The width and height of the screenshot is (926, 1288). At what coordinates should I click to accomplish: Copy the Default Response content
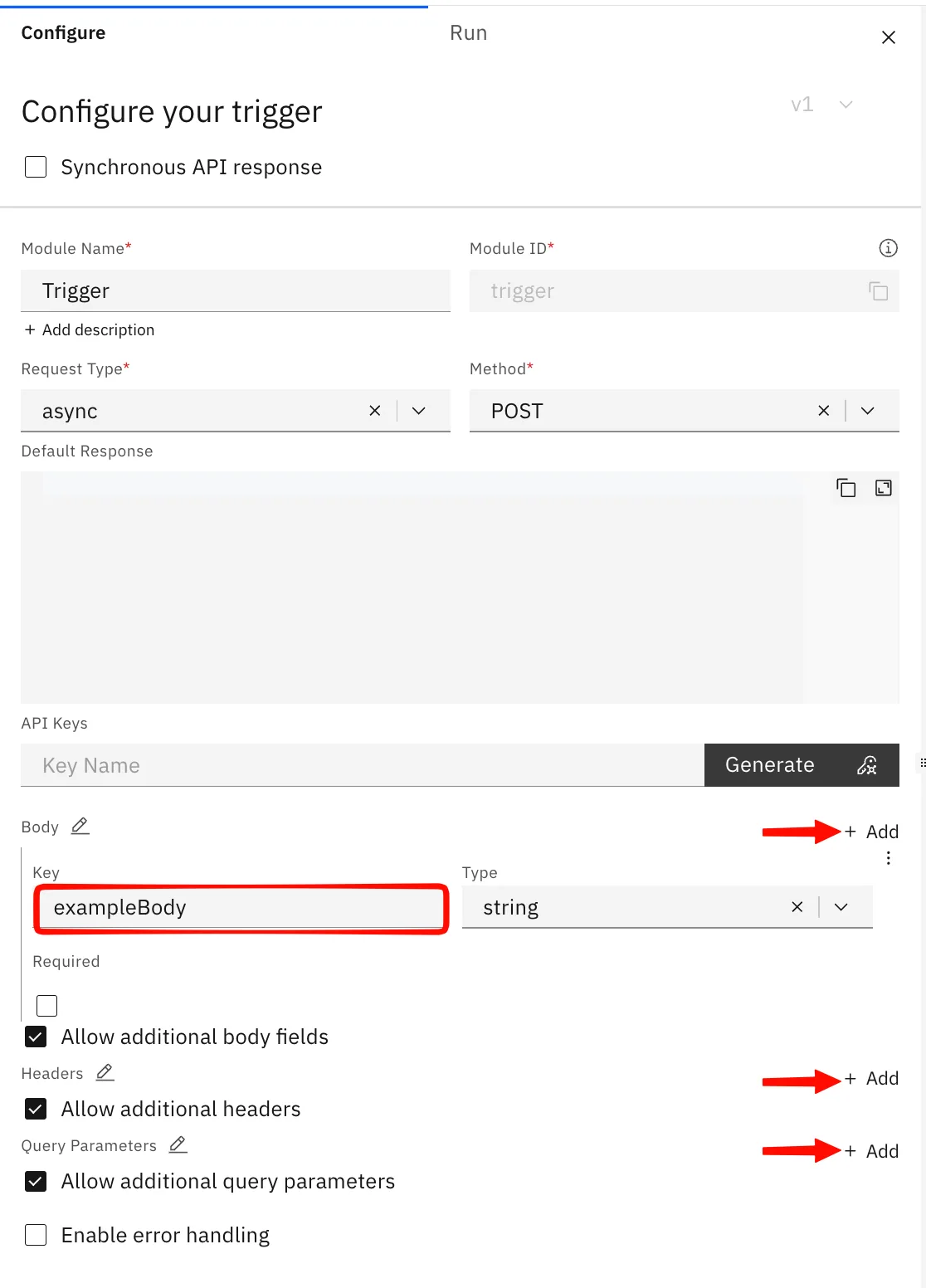[846, 488]
